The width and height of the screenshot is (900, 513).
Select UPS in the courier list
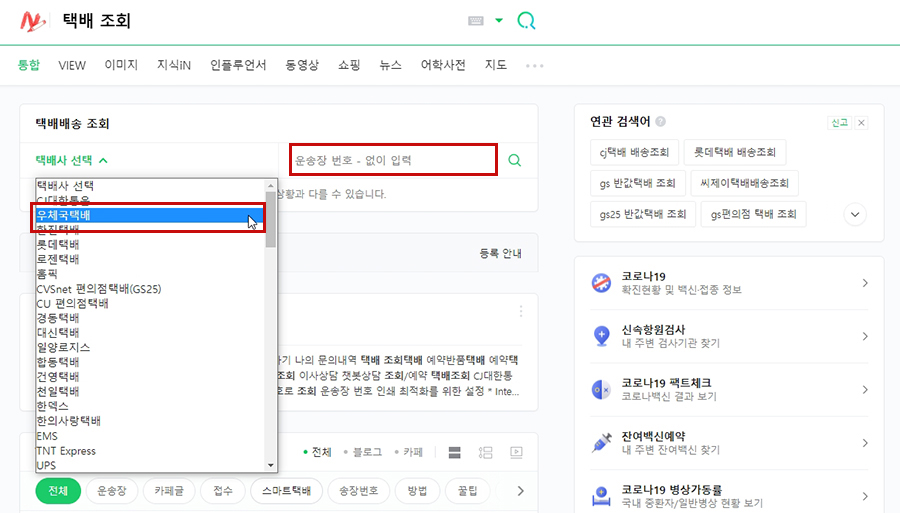pos(150,465)
